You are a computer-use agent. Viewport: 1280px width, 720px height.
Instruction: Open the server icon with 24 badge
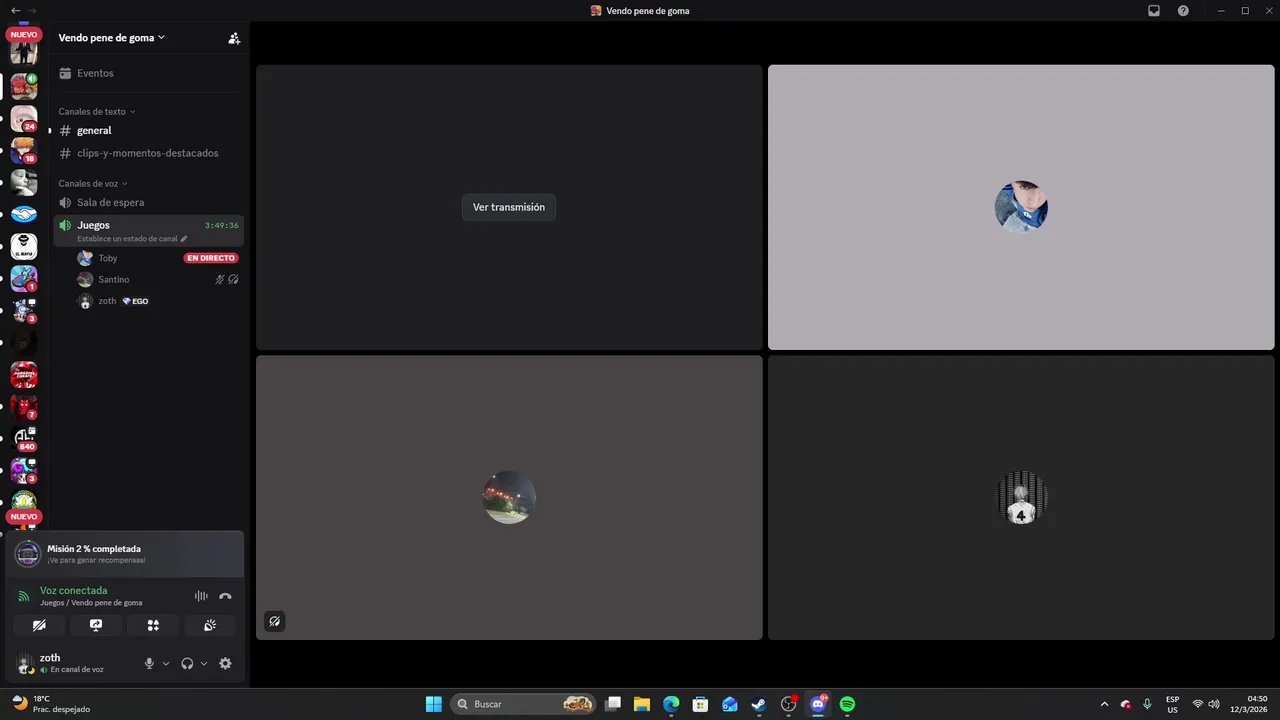click(24, 118)
